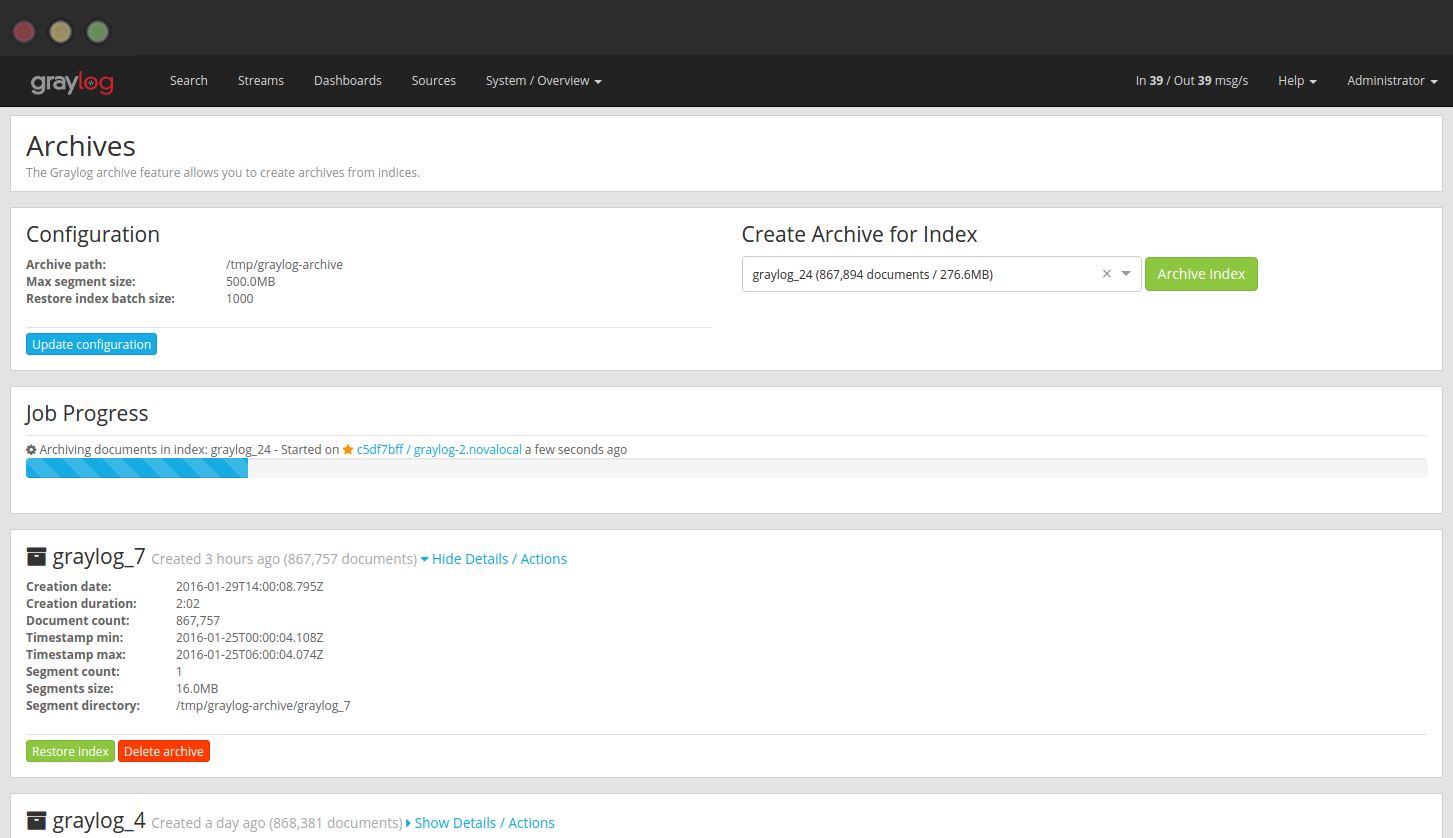Open the System / Overview menu
The width and height of the screenshot is (1453, 838).
click(543, 81)
